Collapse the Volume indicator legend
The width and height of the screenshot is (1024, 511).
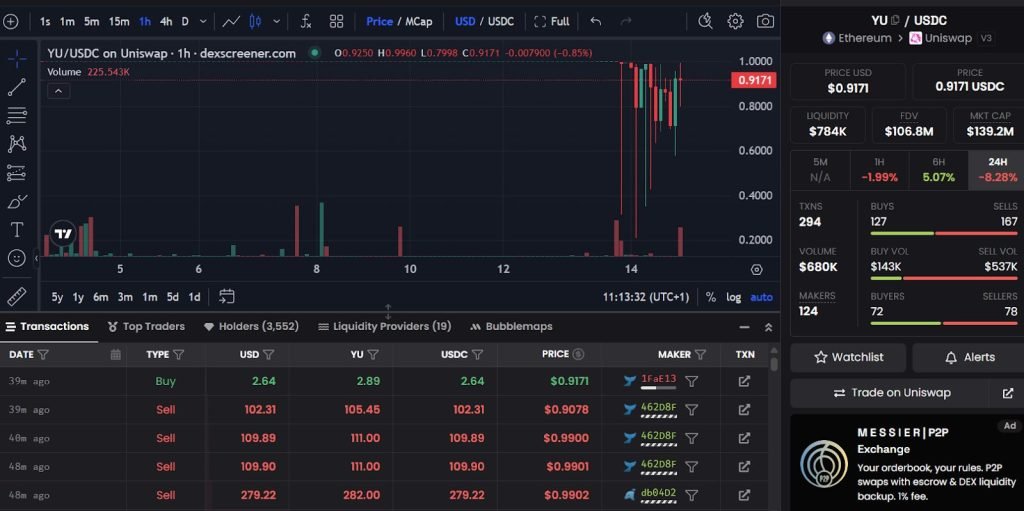point(58,91)
